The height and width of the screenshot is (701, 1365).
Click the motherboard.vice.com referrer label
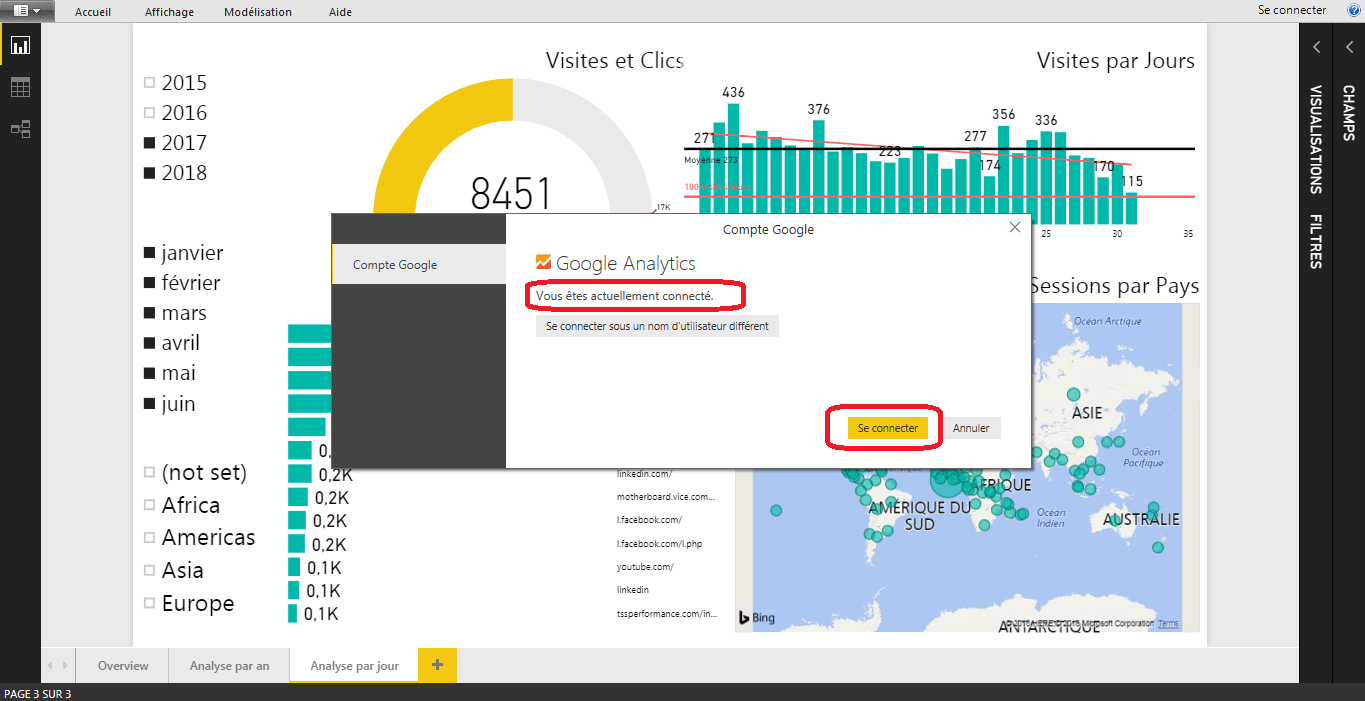666,496
